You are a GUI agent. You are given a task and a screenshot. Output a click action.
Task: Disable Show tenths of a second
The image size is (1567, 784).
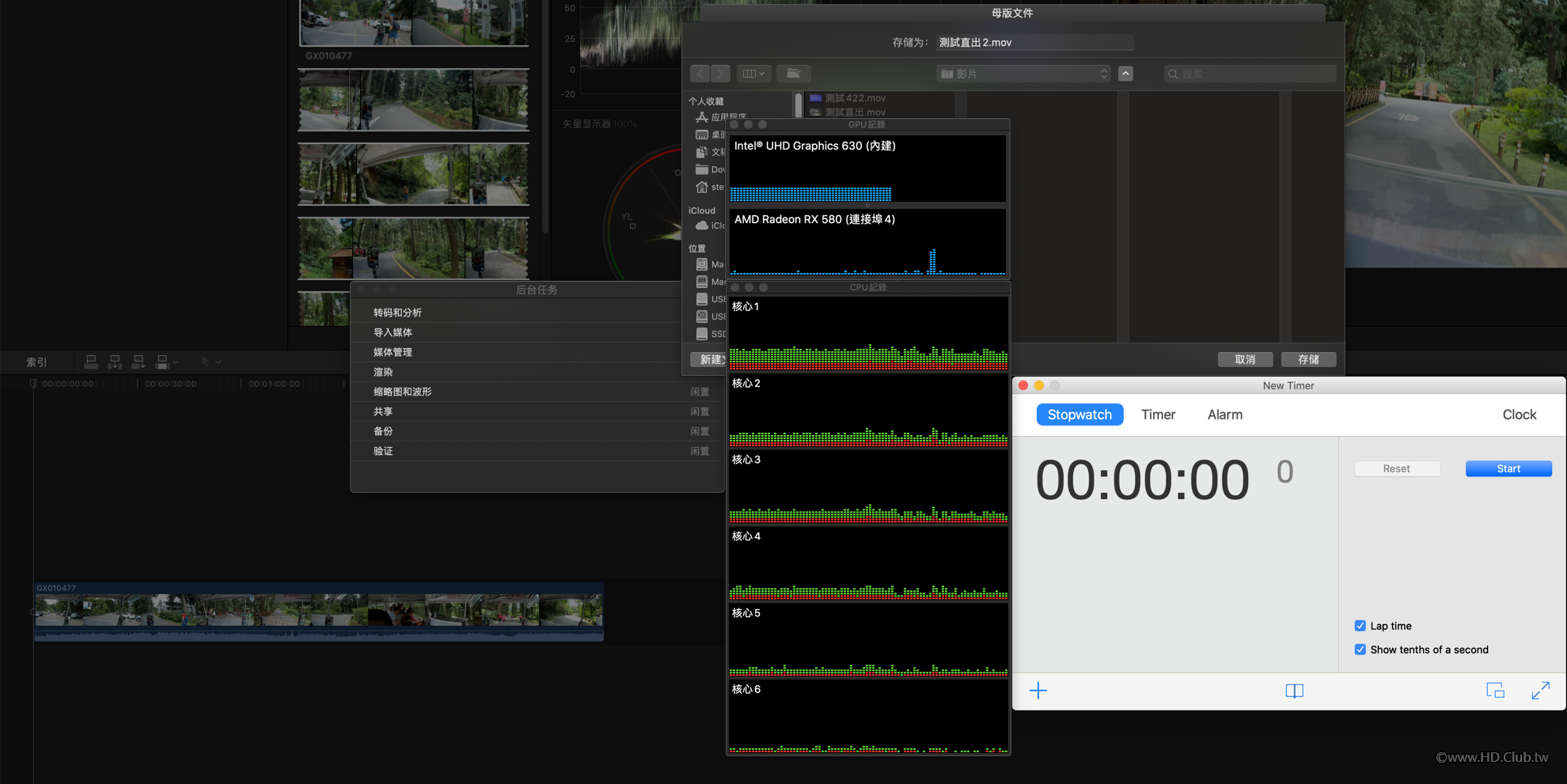(1360, 650)
